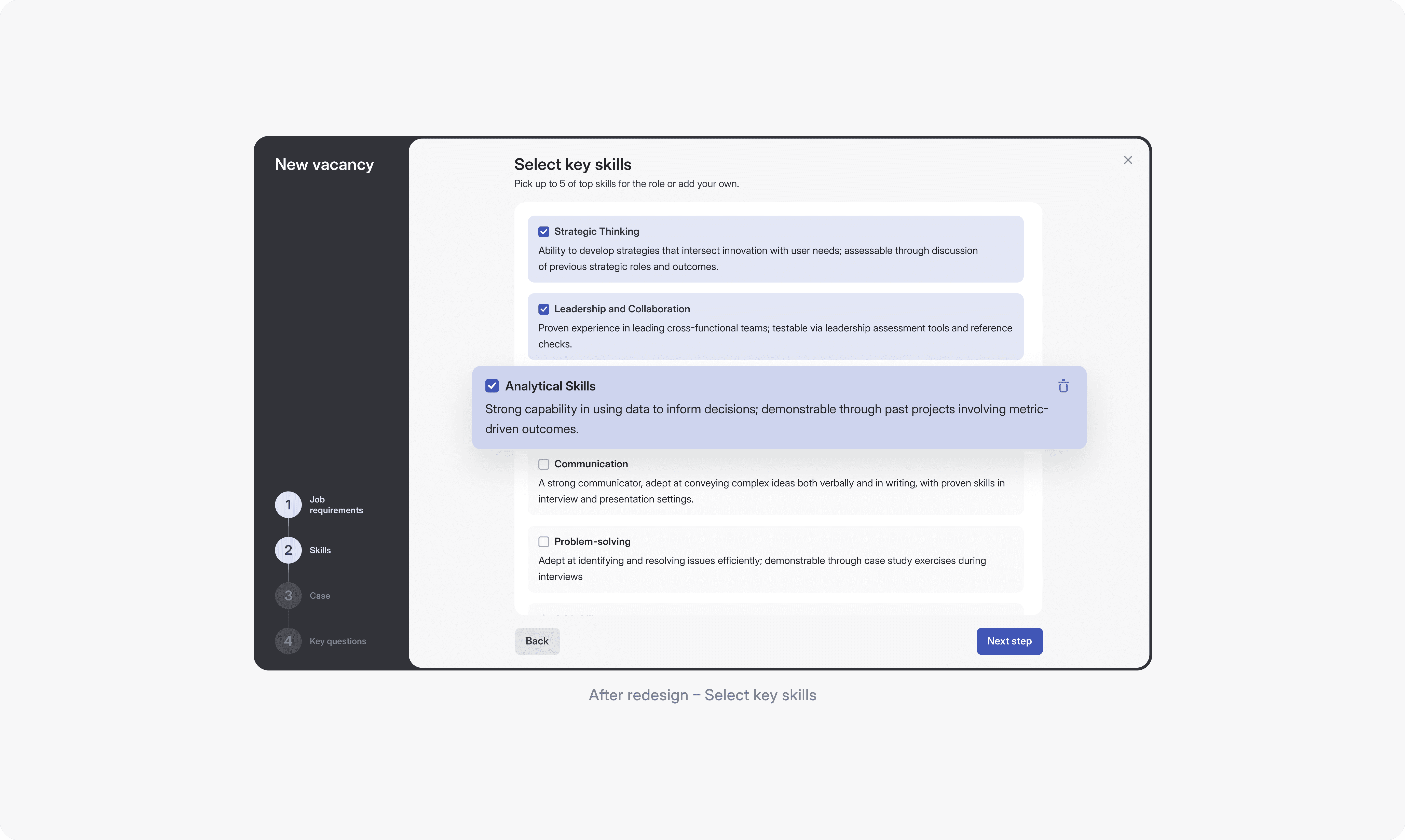Click the Strategic Thinking skill title

[x=596, y=232]
